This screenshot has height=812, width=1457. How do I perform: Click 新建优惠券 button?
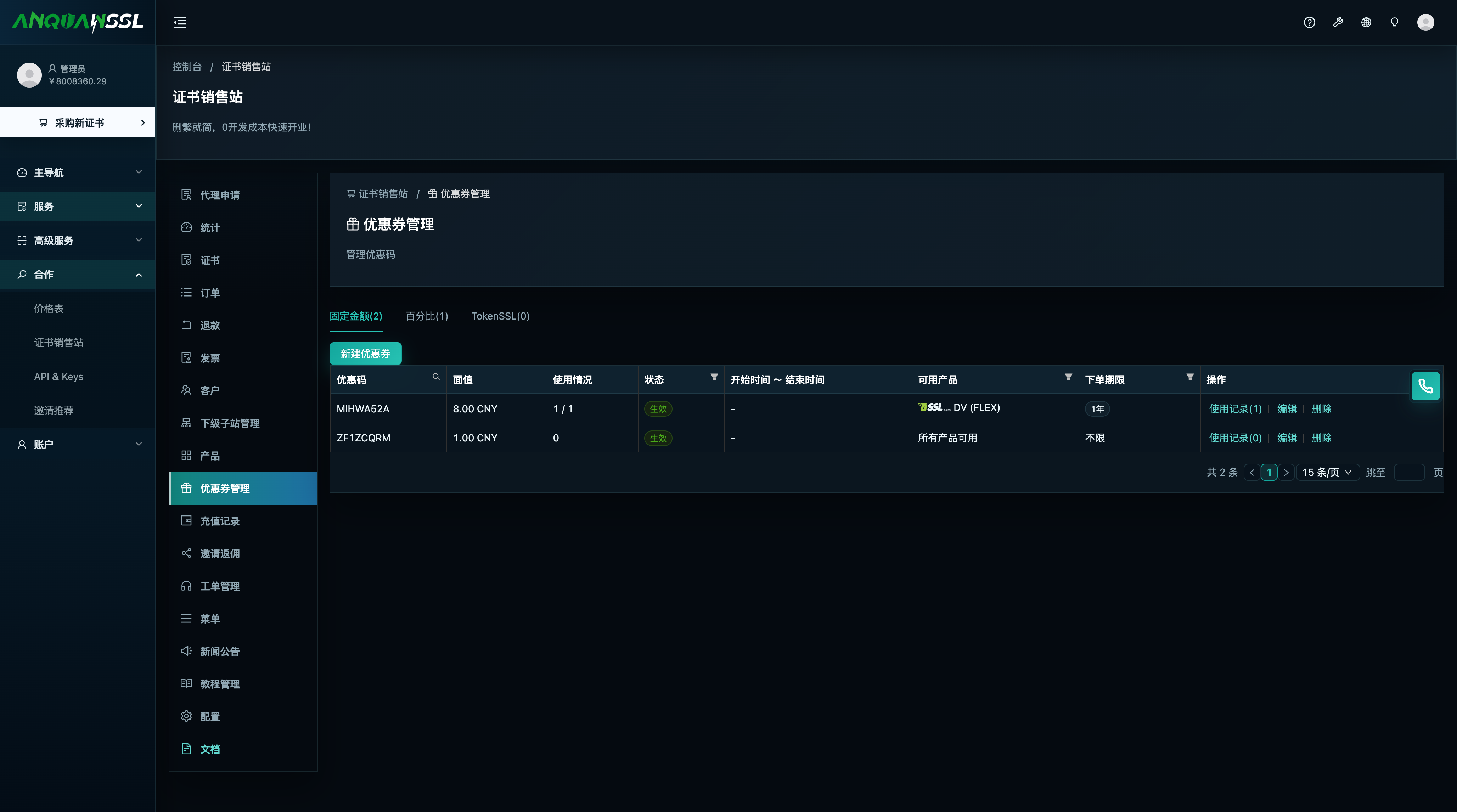point(365,354)
